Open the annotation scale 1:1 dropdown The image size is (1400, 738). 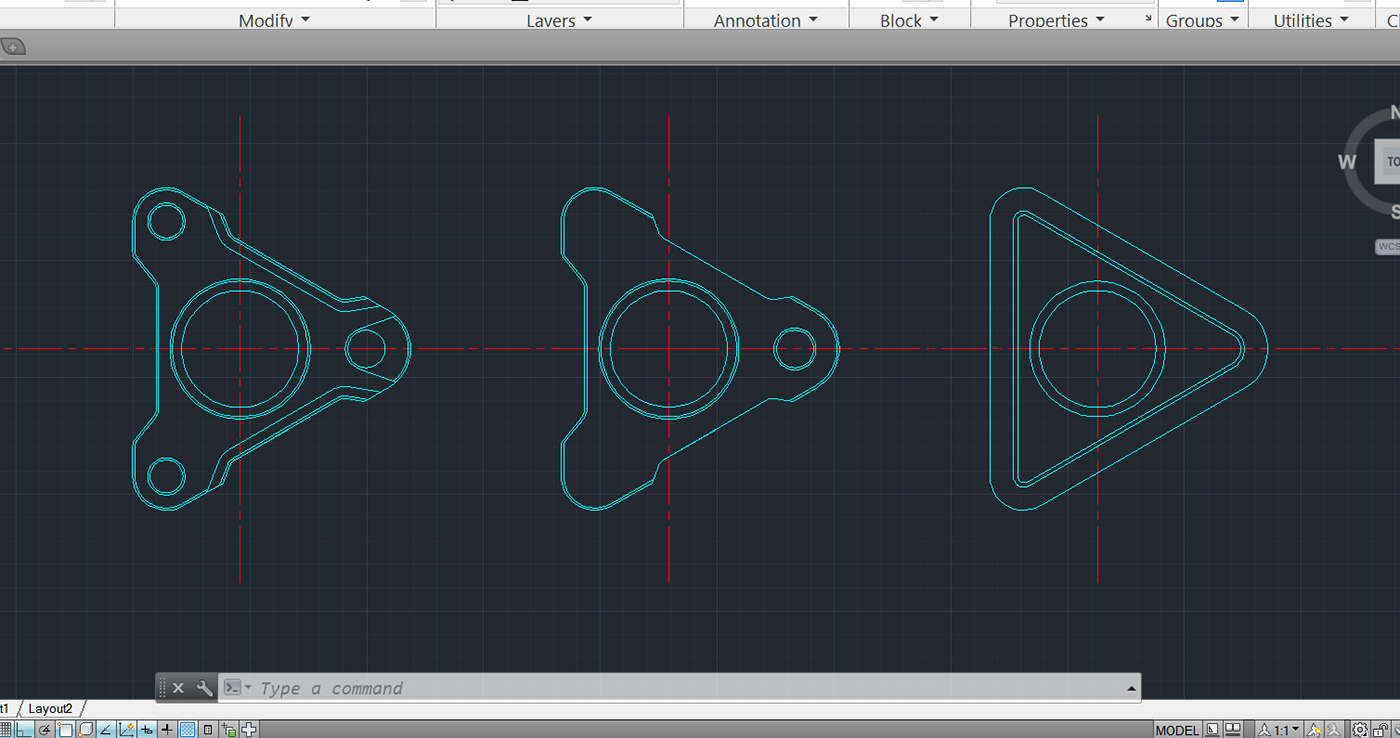point(1283,729)
